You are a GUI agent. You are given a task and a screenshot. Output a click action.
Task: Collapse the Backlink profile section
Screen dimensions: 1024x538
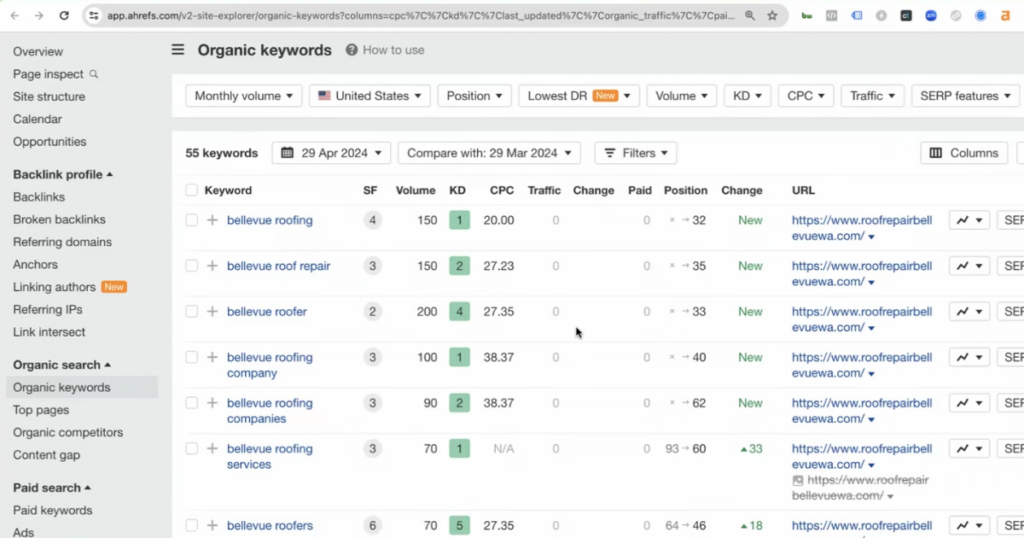coord(63,174)
